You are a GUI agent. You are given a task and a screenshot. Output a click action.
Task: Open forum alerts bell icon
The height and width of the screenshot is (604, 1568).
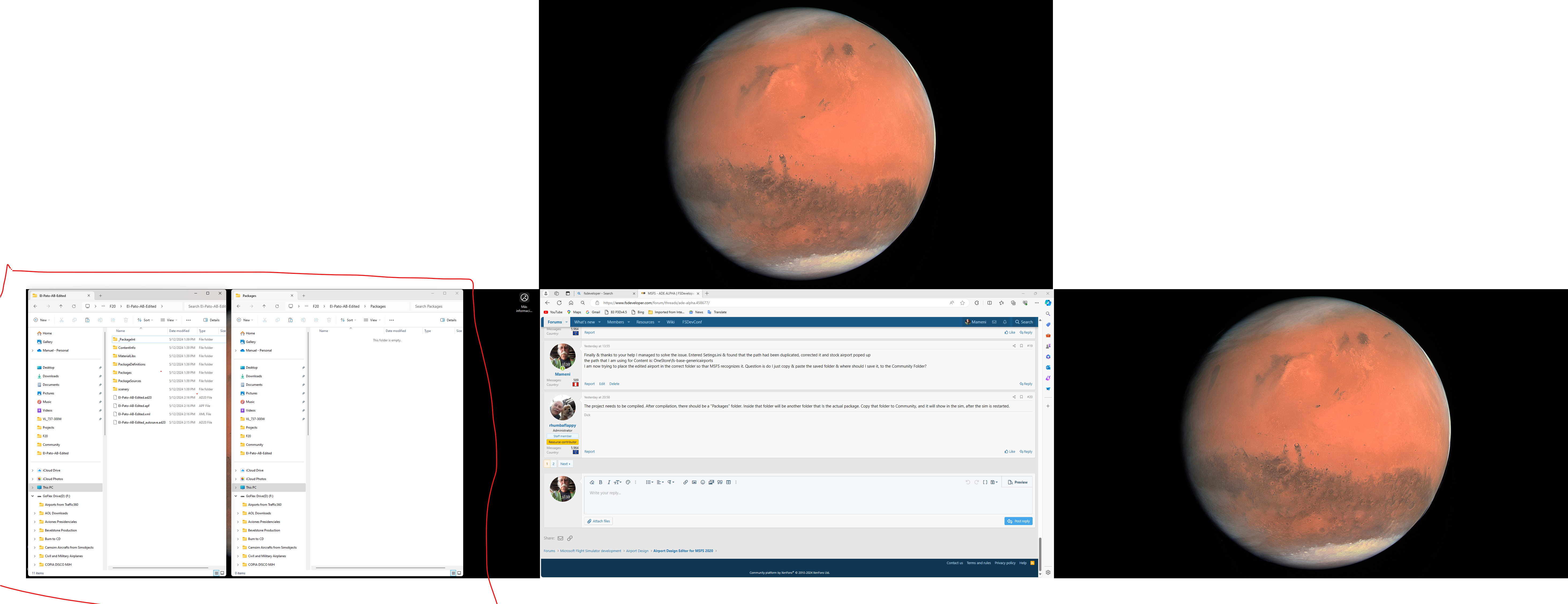click(1005, 322)
